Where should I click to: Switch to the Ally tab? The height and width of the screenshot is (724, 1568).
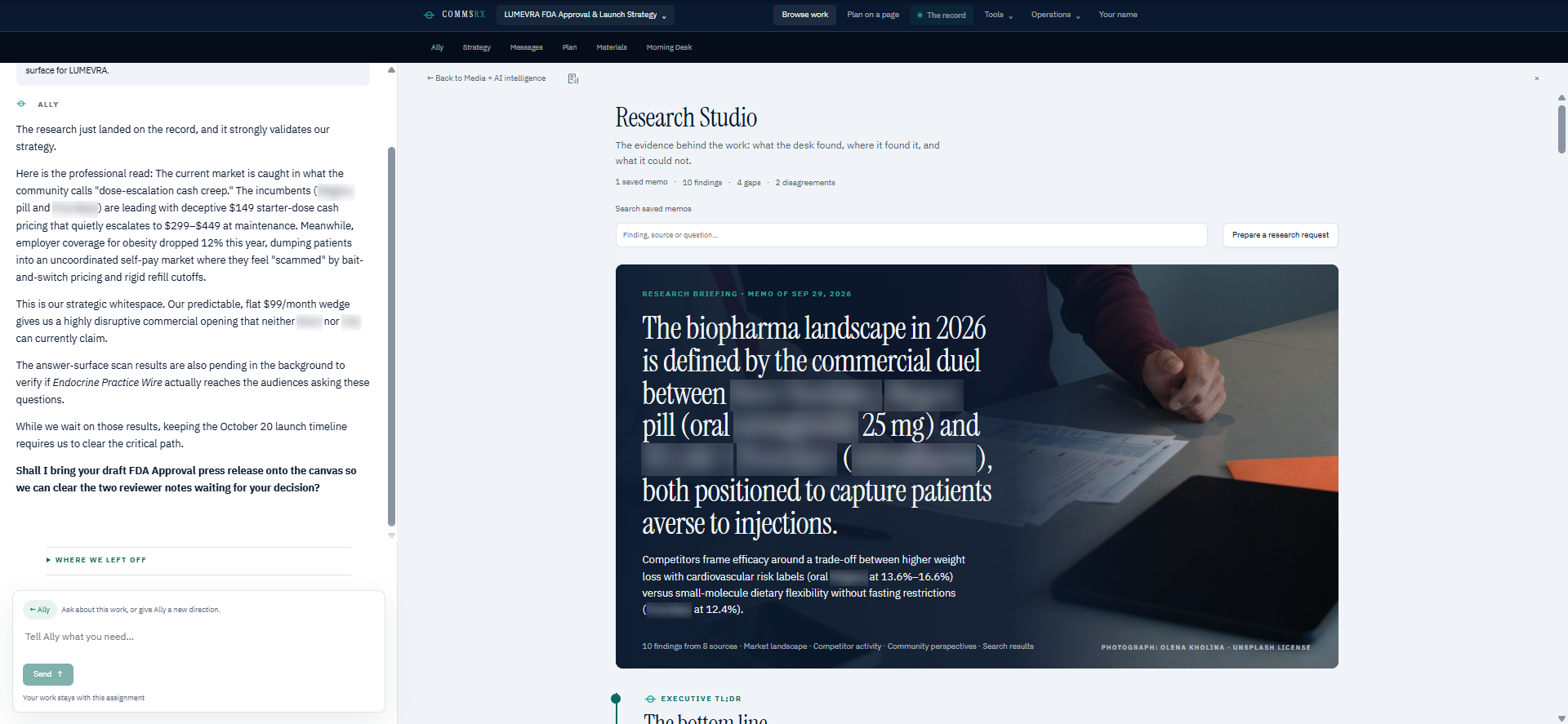click(x=437, y=47)
